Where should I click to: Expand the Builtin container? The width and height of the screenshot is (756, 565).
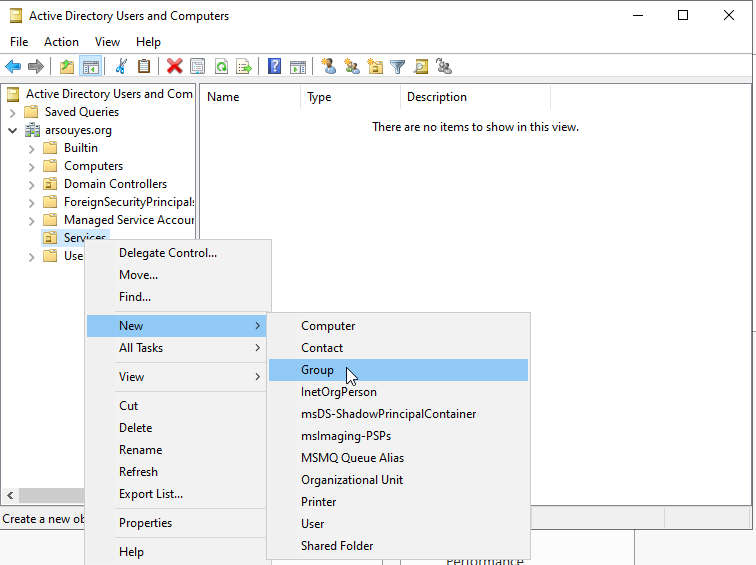[x=31, y=149]
